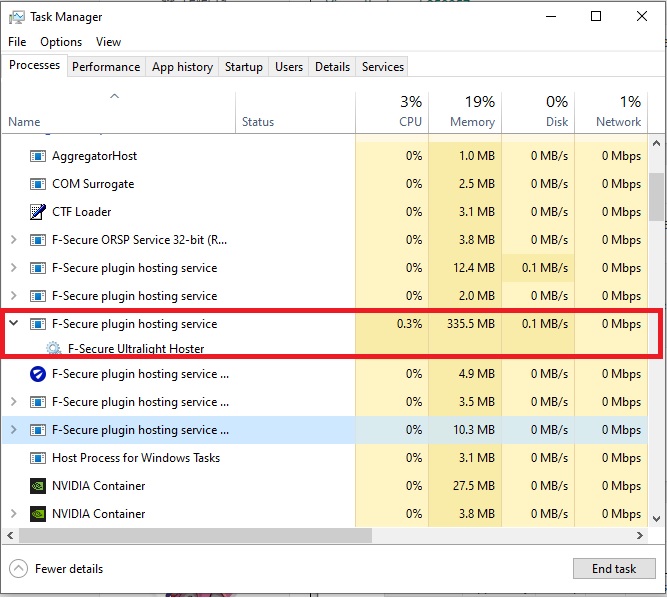Minimize the Task Manager window
Image resolution: width=667 pixels, height=598 pixels.
pyautogui.click(x=551, y=17)
